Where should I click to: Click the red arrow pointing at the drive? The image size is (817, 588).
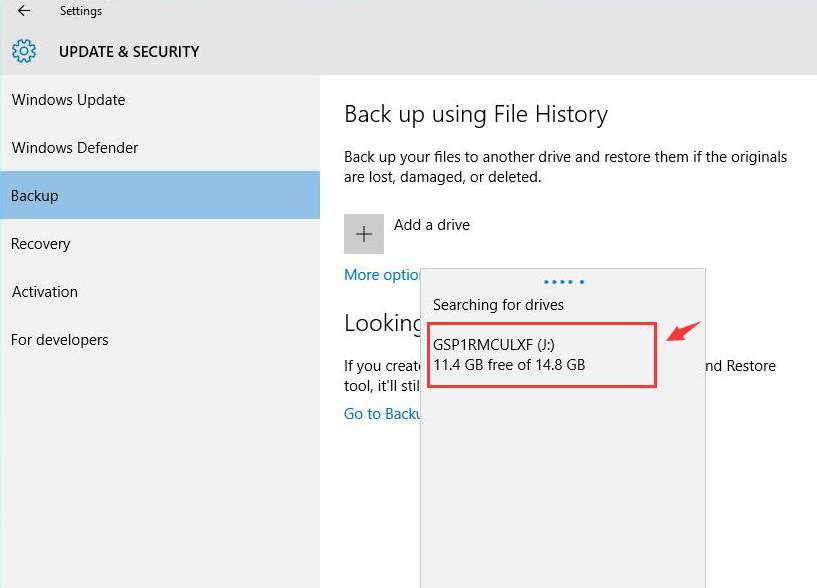click(x=684, y=330)
